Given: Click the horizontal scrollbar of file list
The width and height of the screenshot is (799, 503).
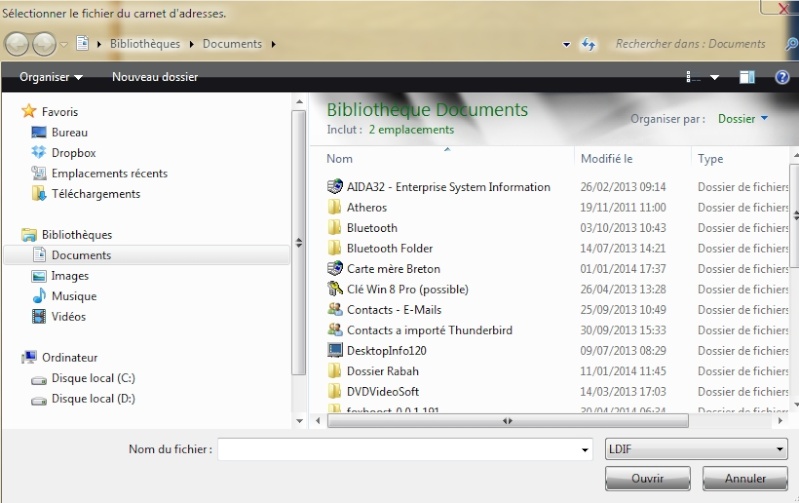Looking at the screenshot, I should click(508, 421).
